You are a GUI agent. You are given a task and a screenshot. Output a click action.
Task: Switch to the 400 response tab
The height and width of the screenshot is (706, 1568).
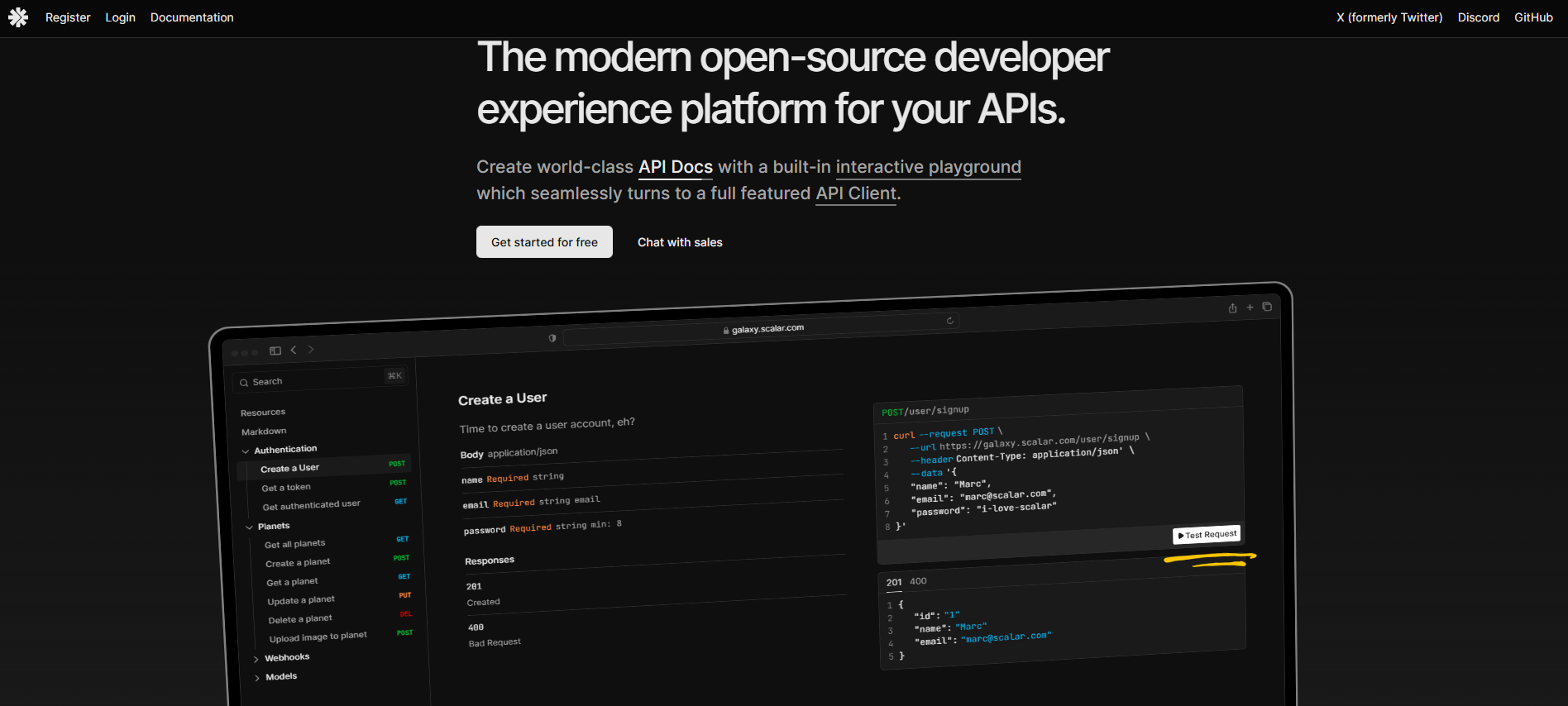[918, 581]
